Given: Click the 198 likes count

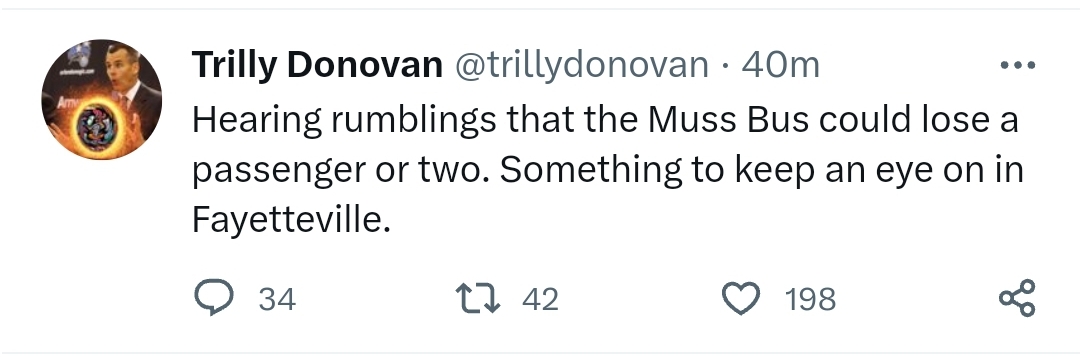Looking at the screenshot, I should pyautogui.click(x=810, y=299).
